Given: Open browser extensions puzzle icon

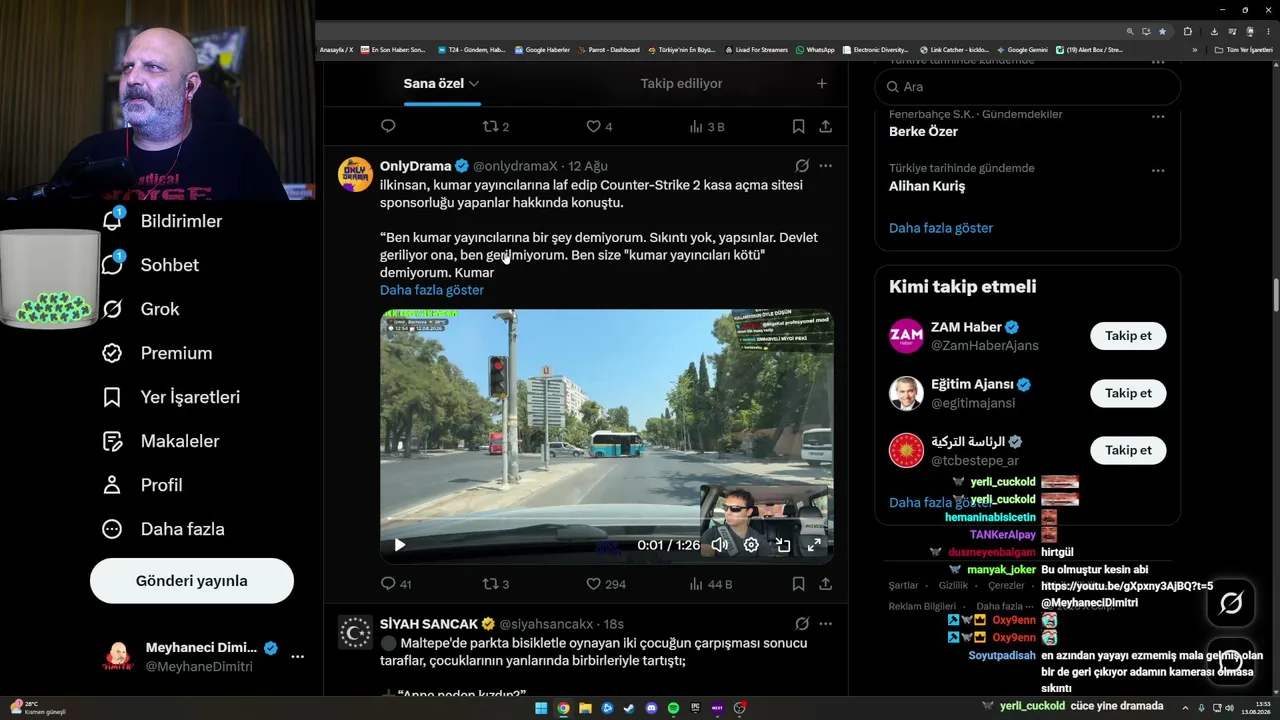Looking at the screenshot, I should [1187, 31].
